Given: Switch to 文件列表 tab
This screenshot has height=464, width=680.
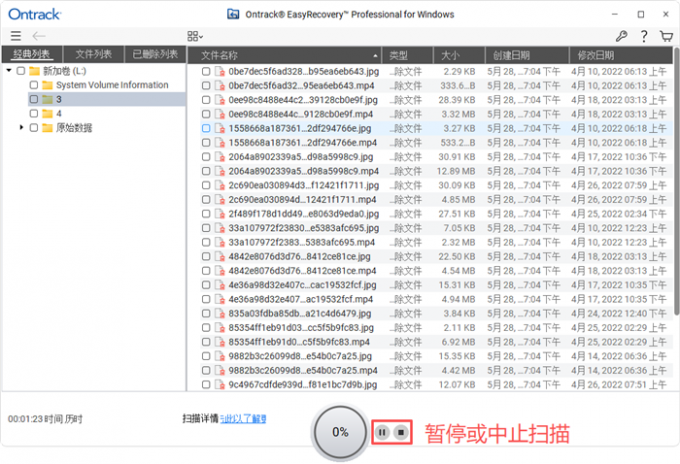Looking at the screenshot, I should tap(94, 55).
